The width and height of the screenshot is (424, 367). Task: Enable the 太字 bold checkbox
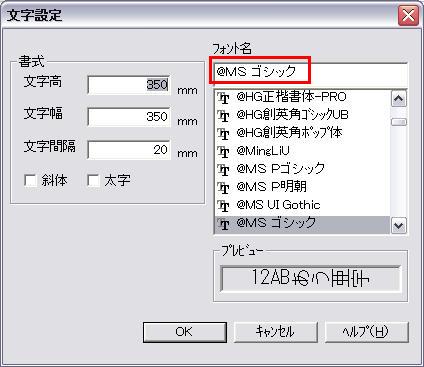click(93, 181)
